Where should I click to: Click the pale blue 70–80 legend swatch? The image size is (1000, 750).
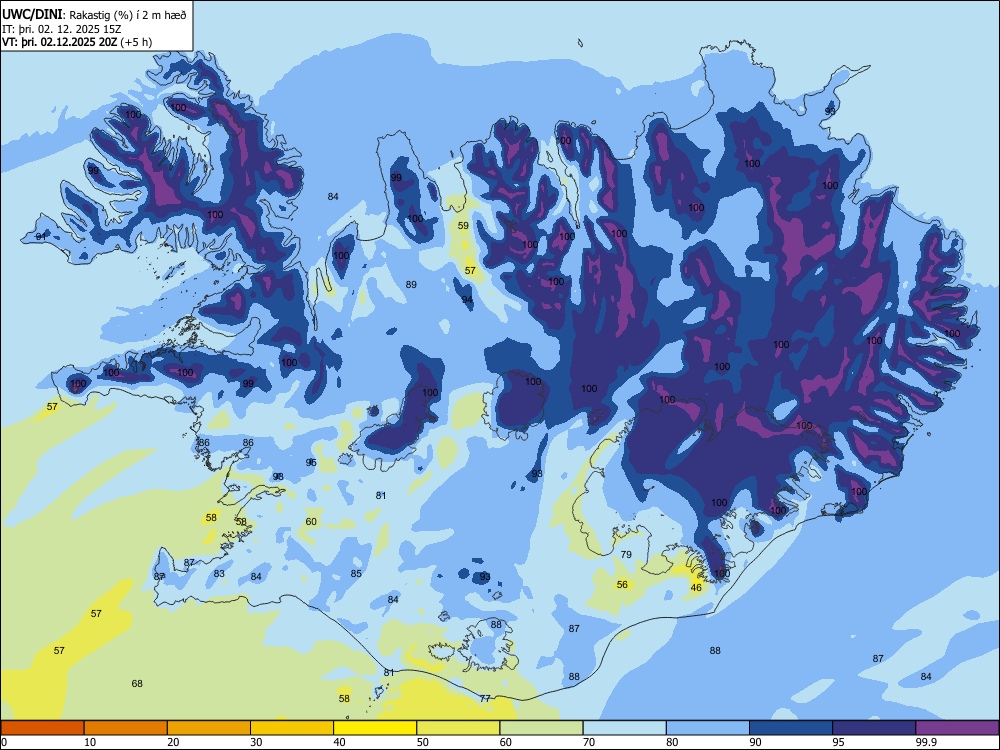coord(624,728)
